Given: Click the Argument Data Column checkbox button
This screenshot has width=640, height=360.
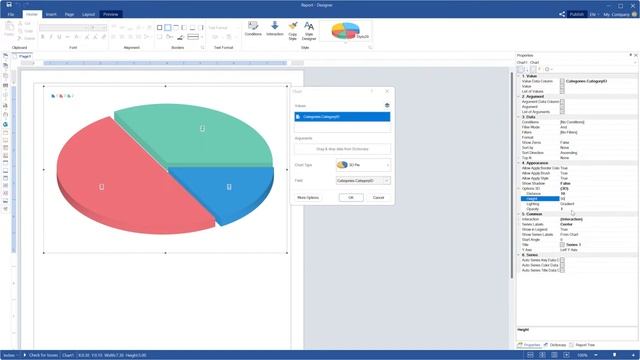Looking at the screenshot, I should pos(562,102).
